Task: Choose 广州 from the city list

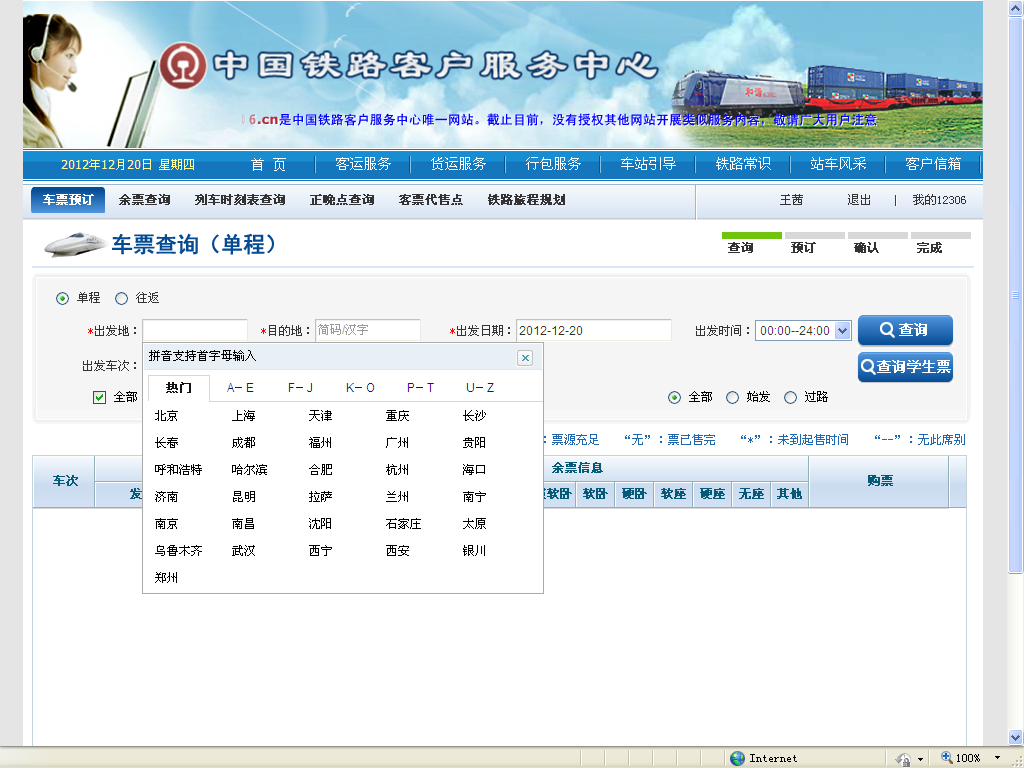Action: [x=397, y=443]
